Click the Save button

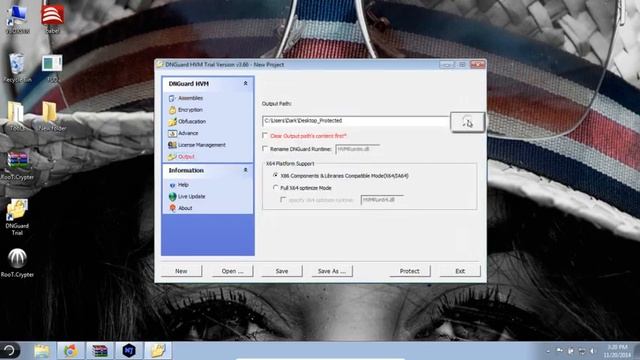(x=282, y=271)
